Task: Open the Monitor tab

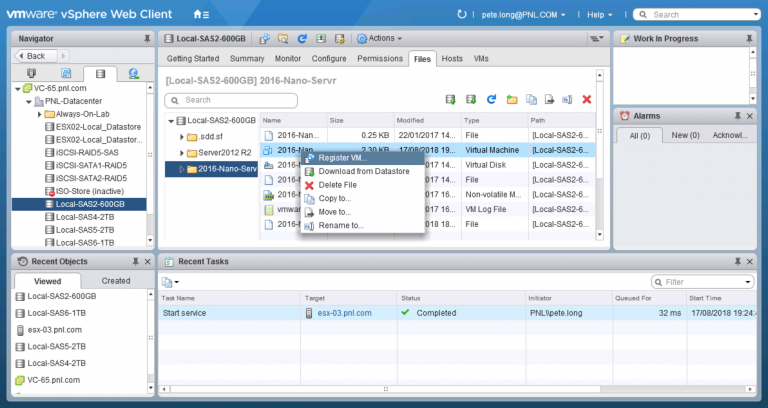Action: click(x=288, y=59)
